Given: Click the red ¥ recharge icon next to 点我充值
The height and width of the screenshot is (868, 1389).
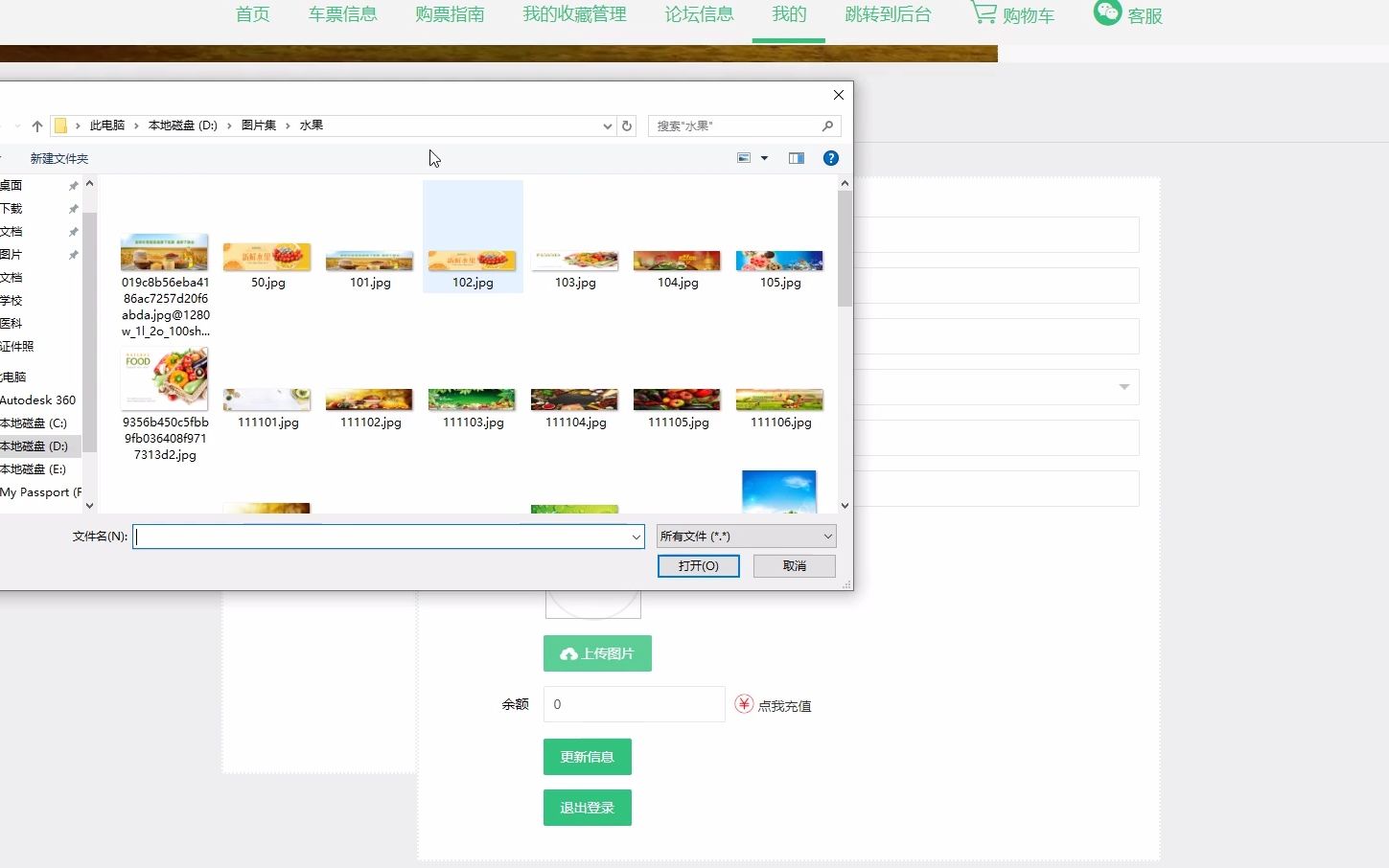Looking at the screenshot, I should 743,704.
